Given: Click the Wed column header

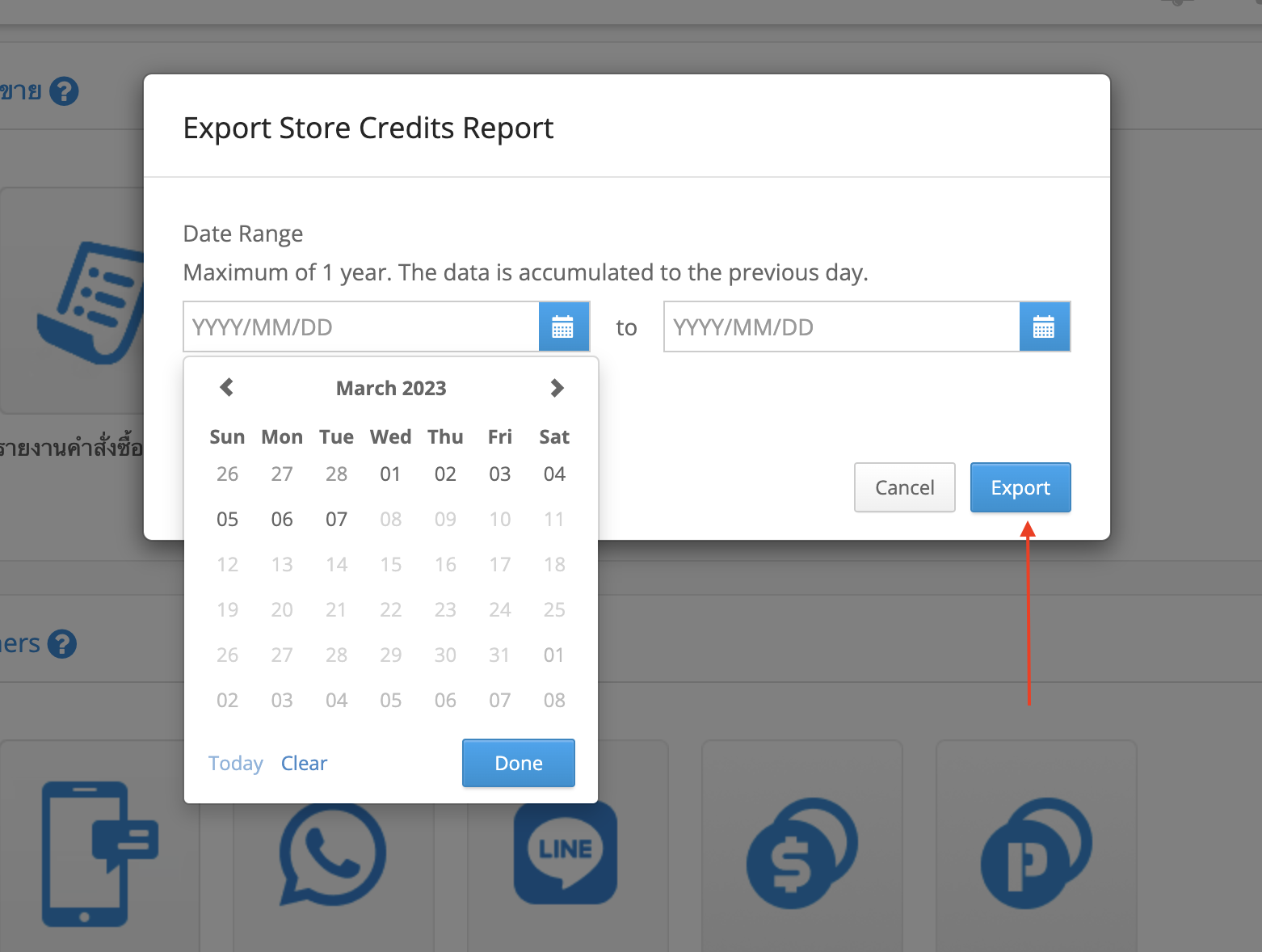Looking at the screenshot, I should point(391,436).
